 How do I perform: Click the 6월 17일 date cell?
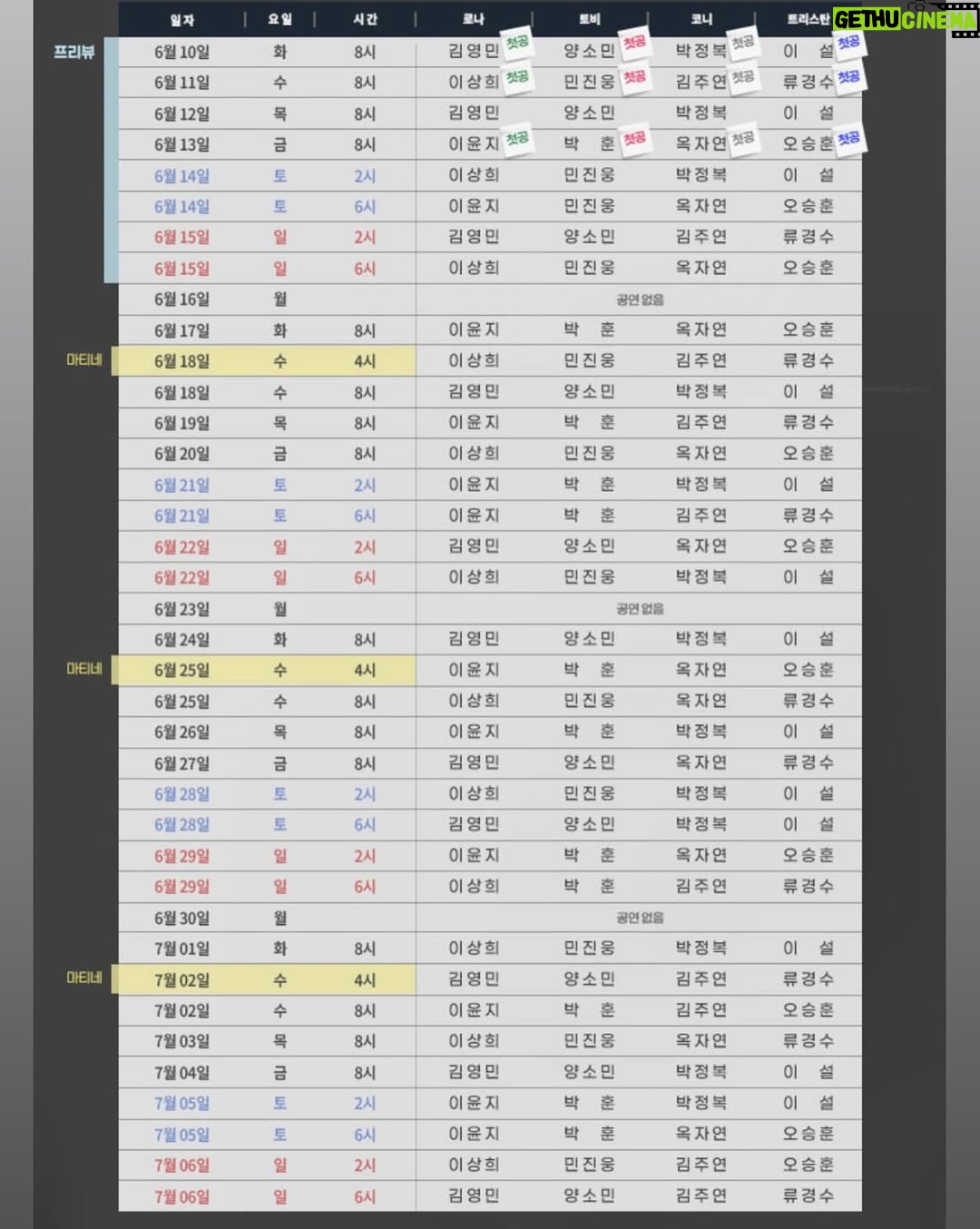click(181, 330)
